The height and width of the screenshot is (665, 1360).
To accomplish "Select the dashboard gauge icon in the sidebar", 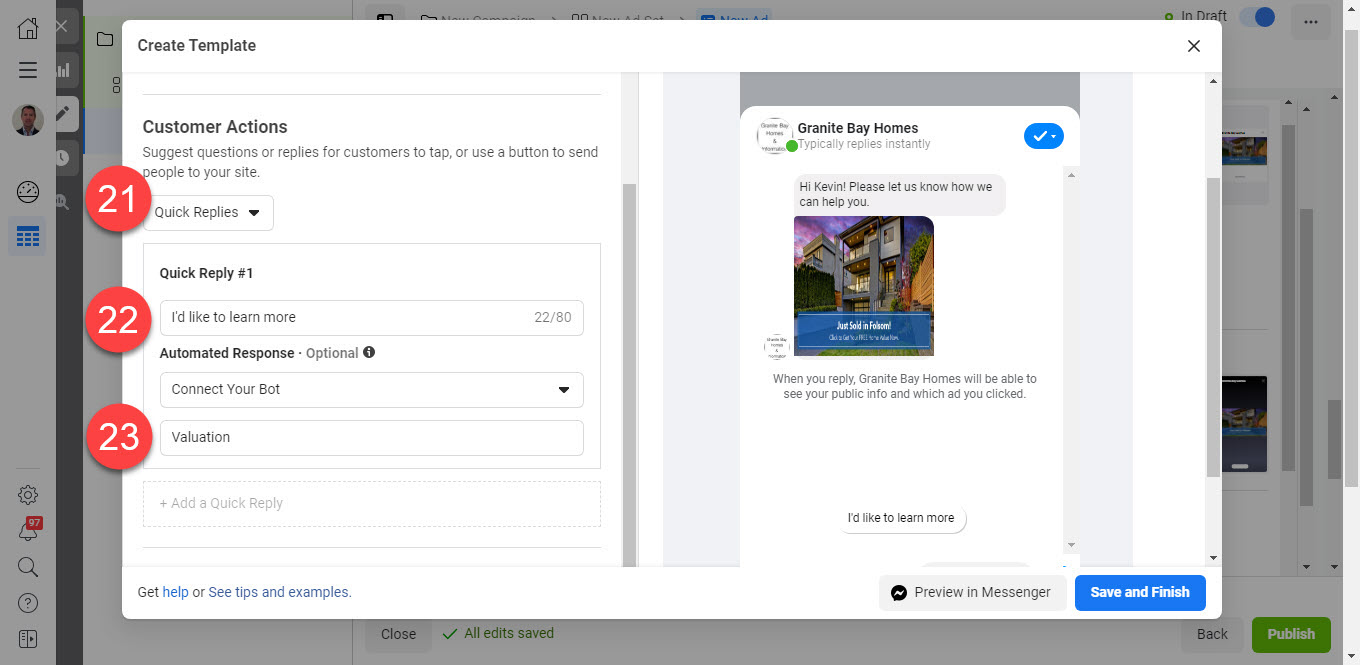I will tap(27, 192).
